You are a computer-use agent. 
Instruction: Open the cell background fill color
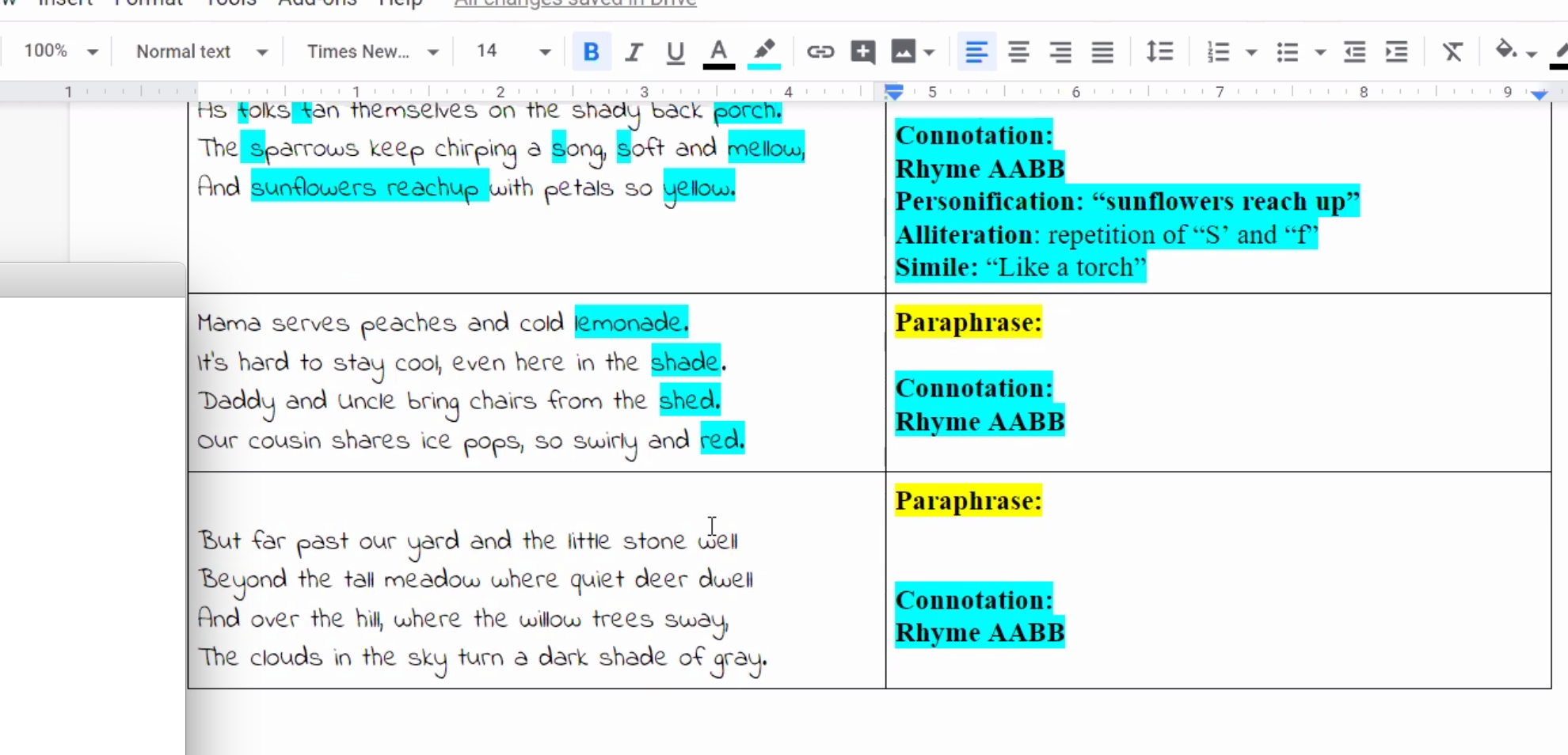click(x=1505, y=51)
